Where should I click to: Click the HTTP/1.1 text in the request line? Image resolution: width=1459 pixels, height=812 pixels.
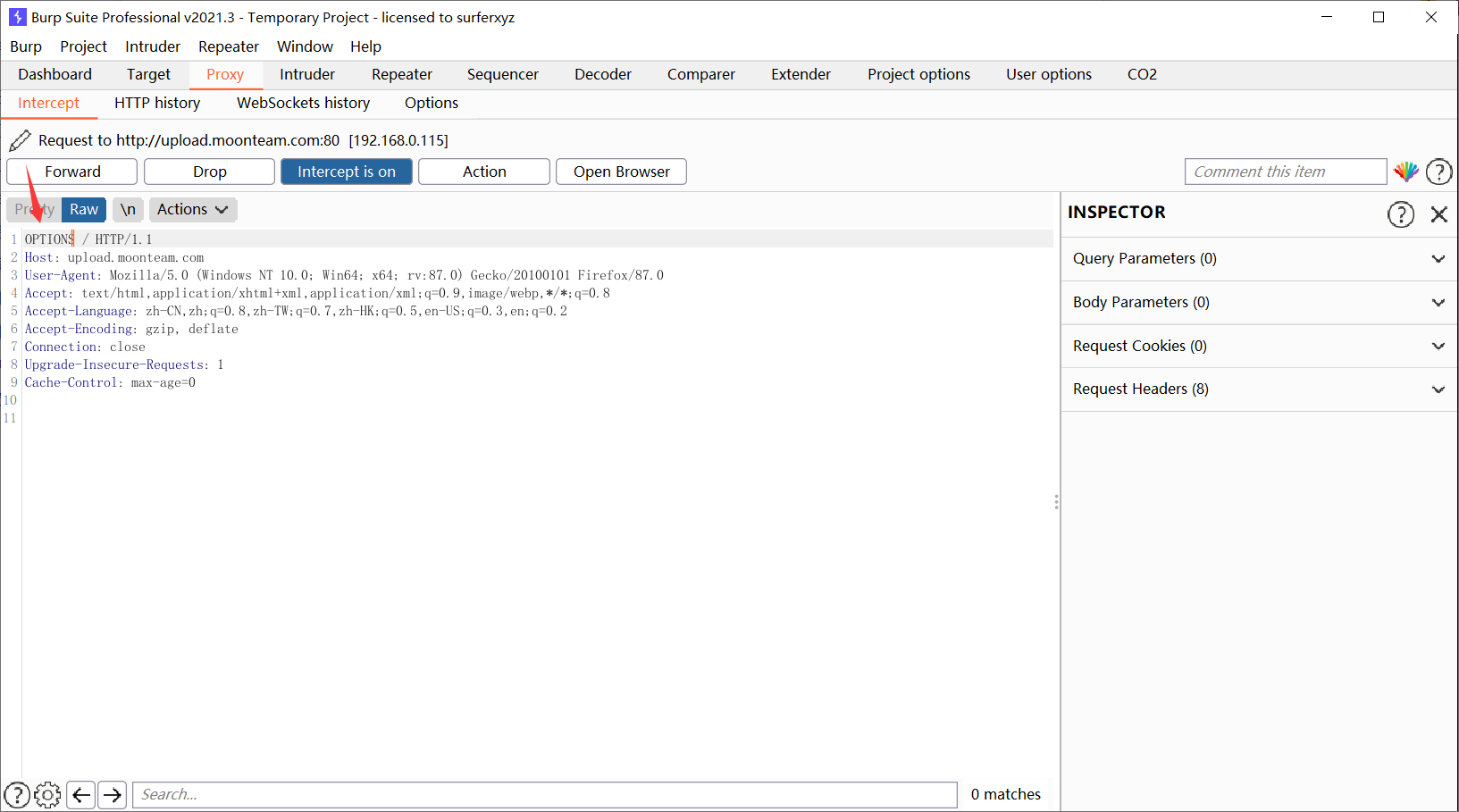click(124, 239)
